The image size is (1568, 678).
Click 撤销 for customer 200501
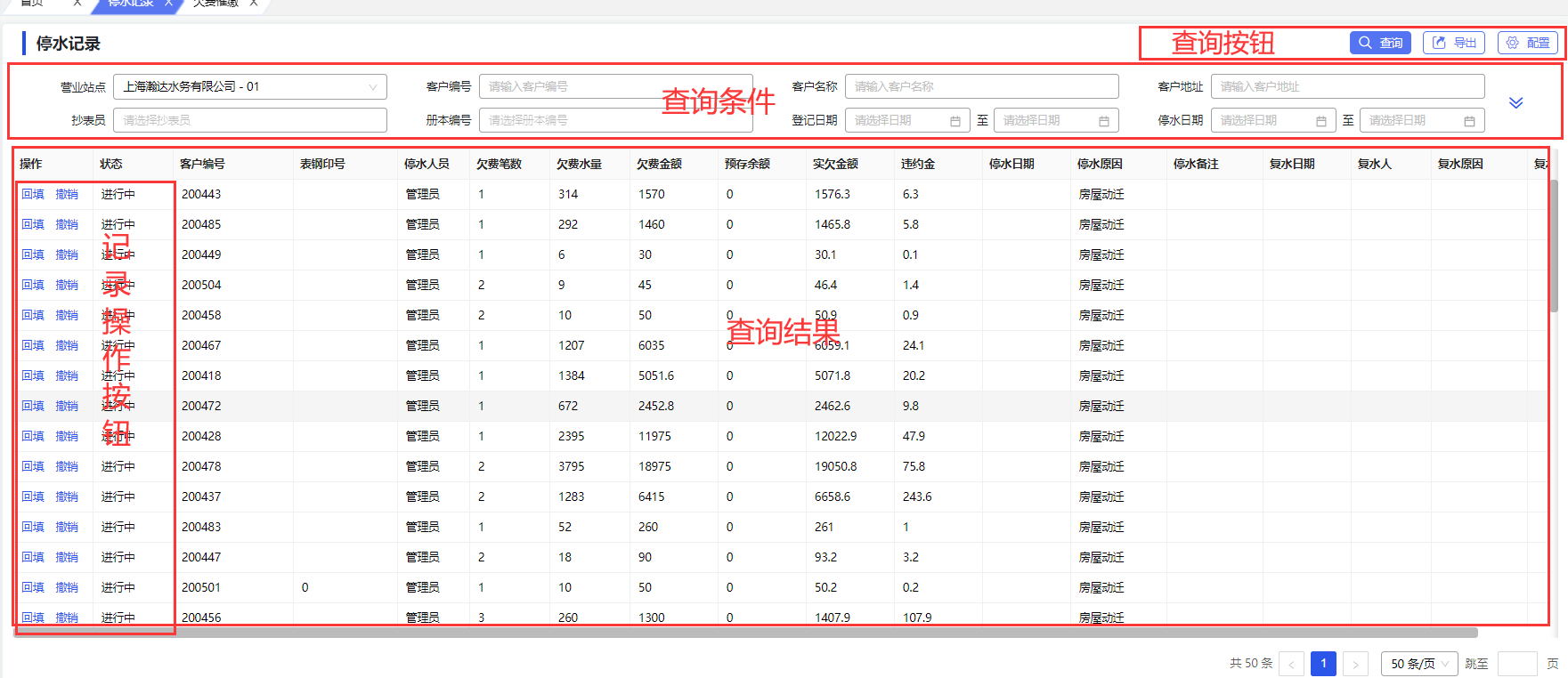[67, 587]
